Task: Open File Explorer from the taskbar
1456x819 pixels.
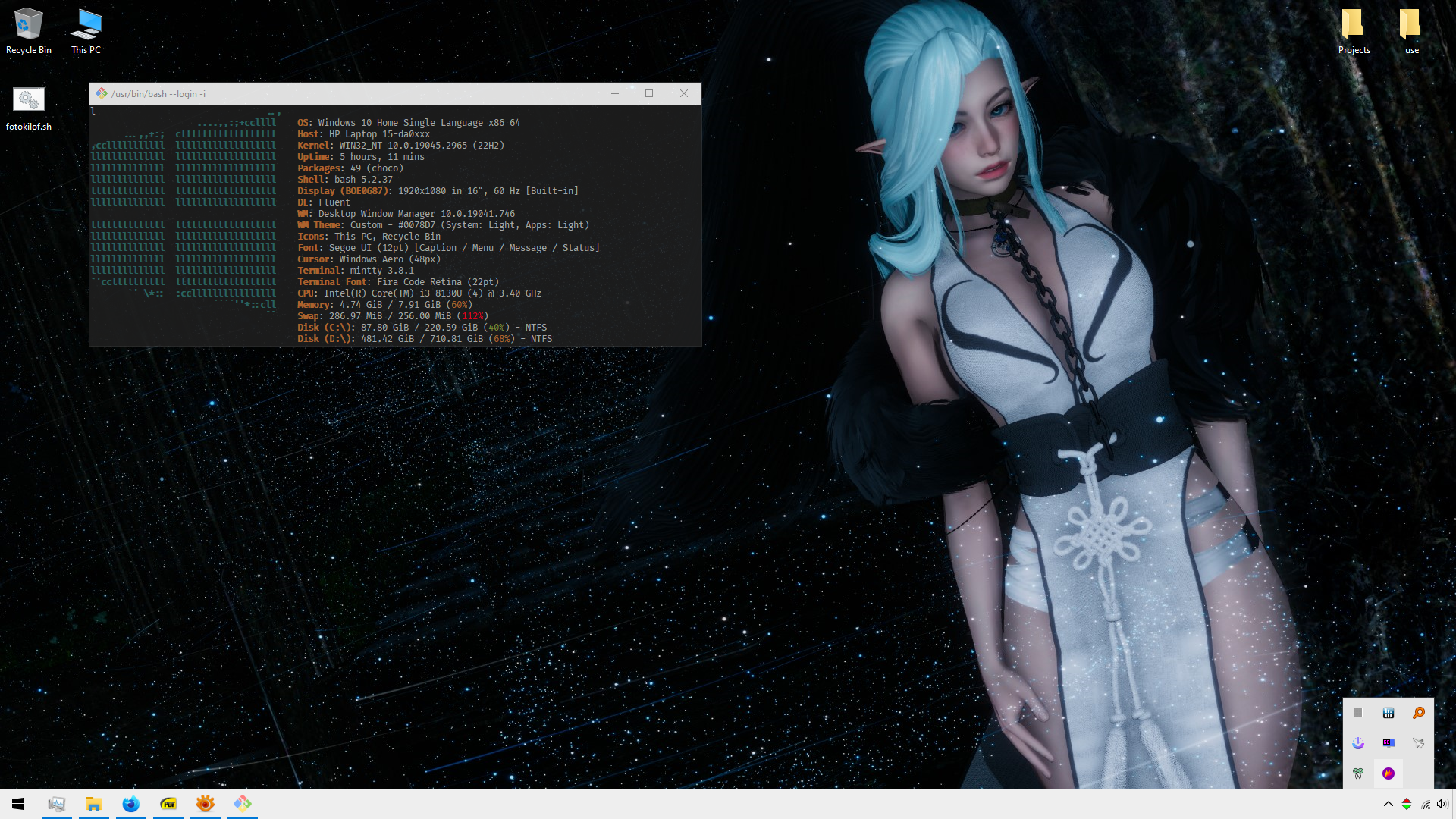Action: (x=94, y=804)
